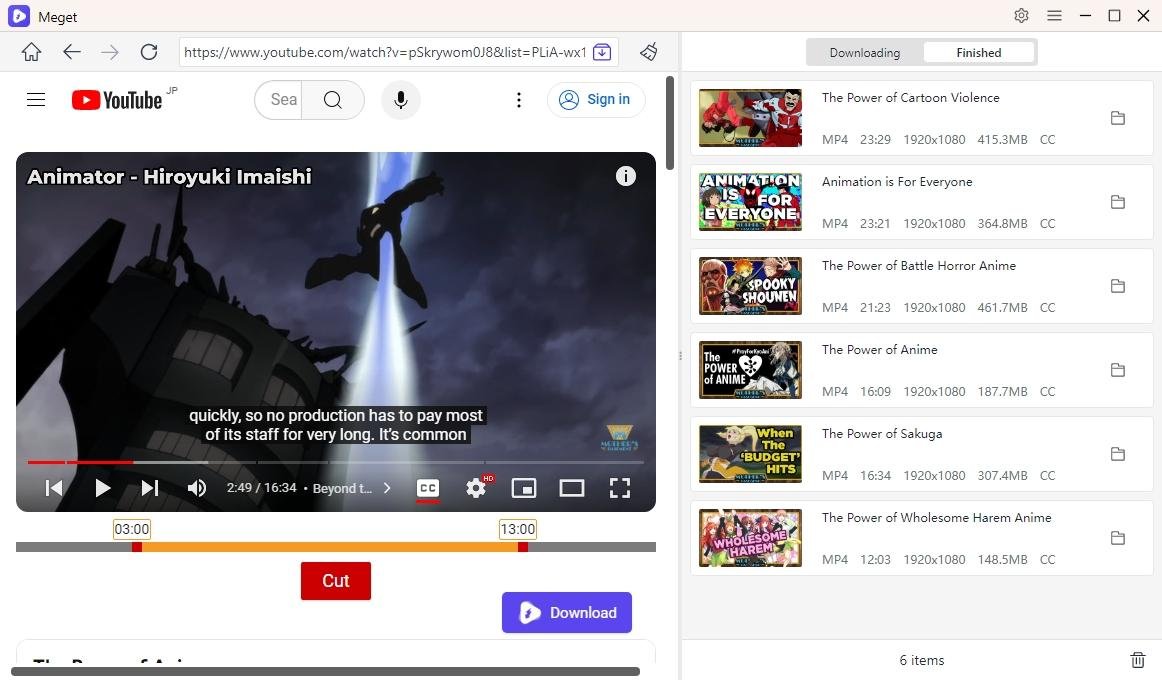Click the browser vertical scrollbar
The image size is (1162, 680).
pyautogui.click(x=670, y=123)
